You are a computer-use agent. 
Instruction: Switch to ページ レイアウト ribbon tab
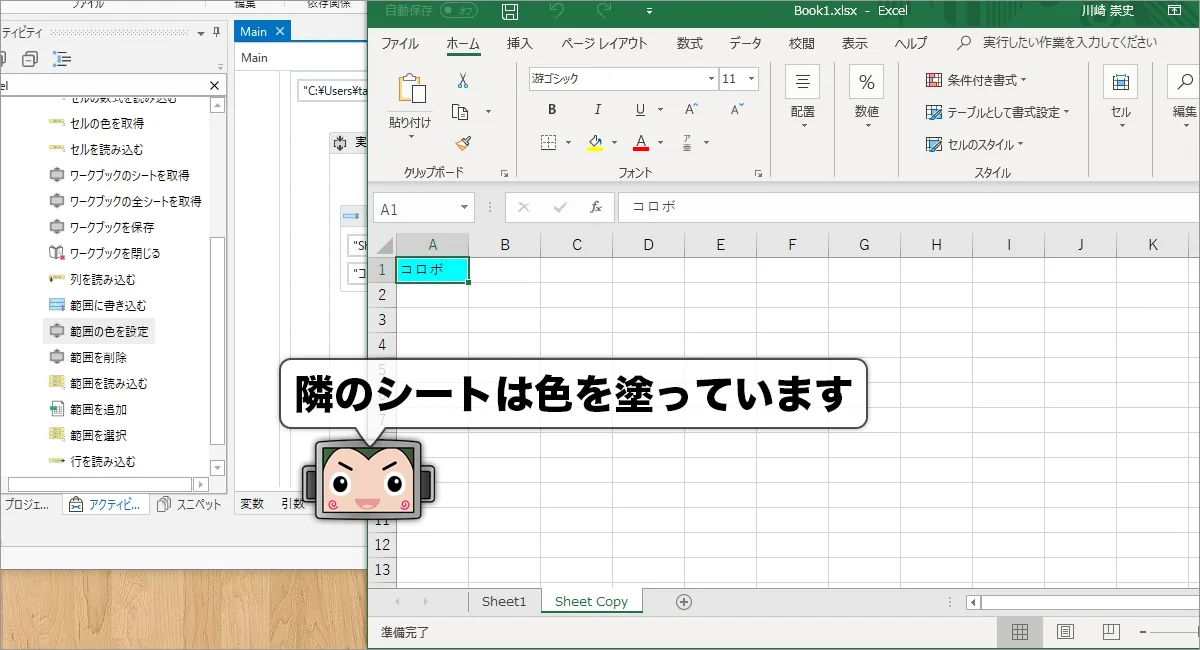[604, 43]
